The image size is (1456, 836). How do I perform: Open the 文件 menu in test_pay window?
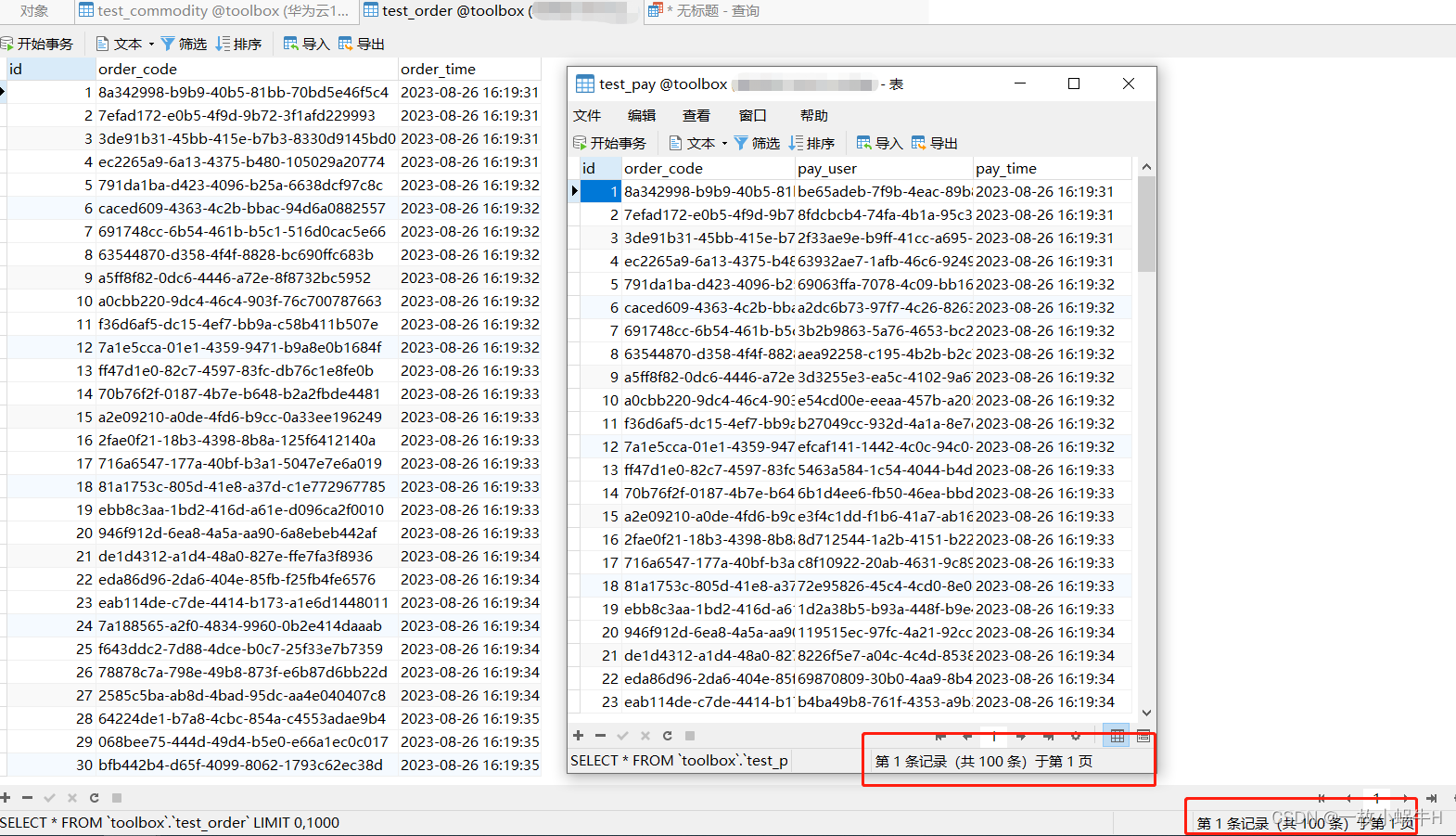coord(587,115)
